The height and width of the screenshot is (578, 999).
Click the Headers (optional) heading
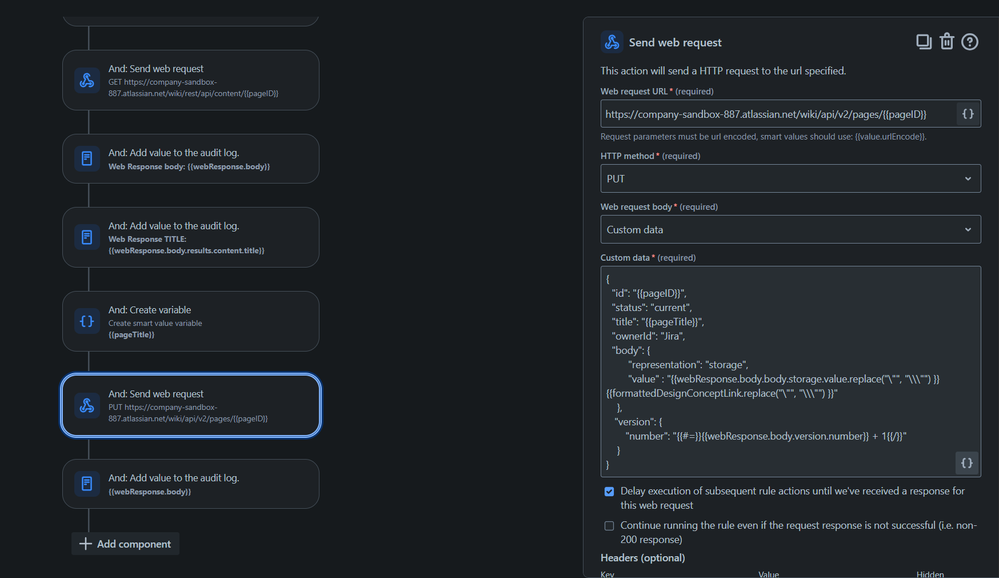coord(642,558)
